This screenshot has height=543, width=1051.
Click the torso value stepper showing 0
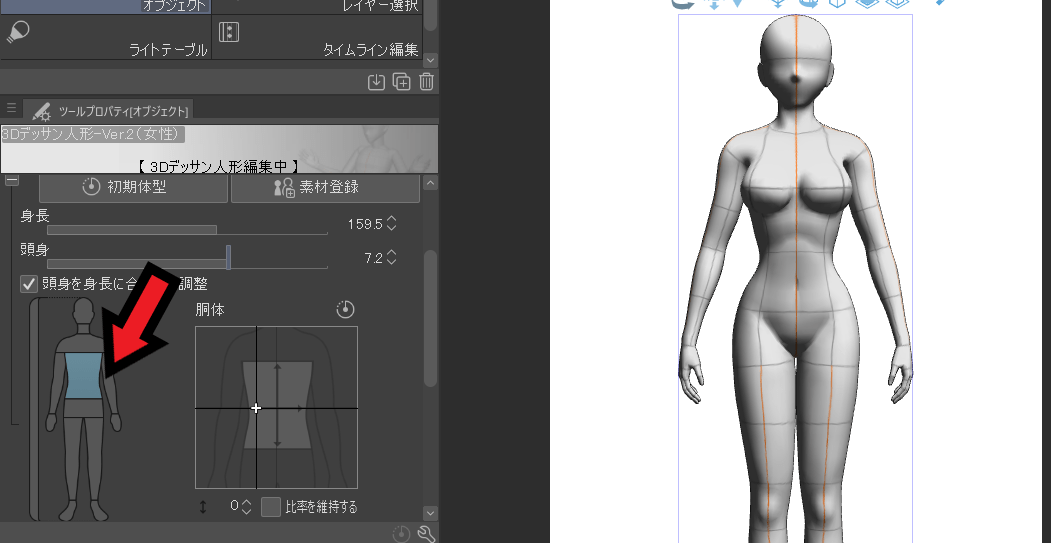pos(246,507)
